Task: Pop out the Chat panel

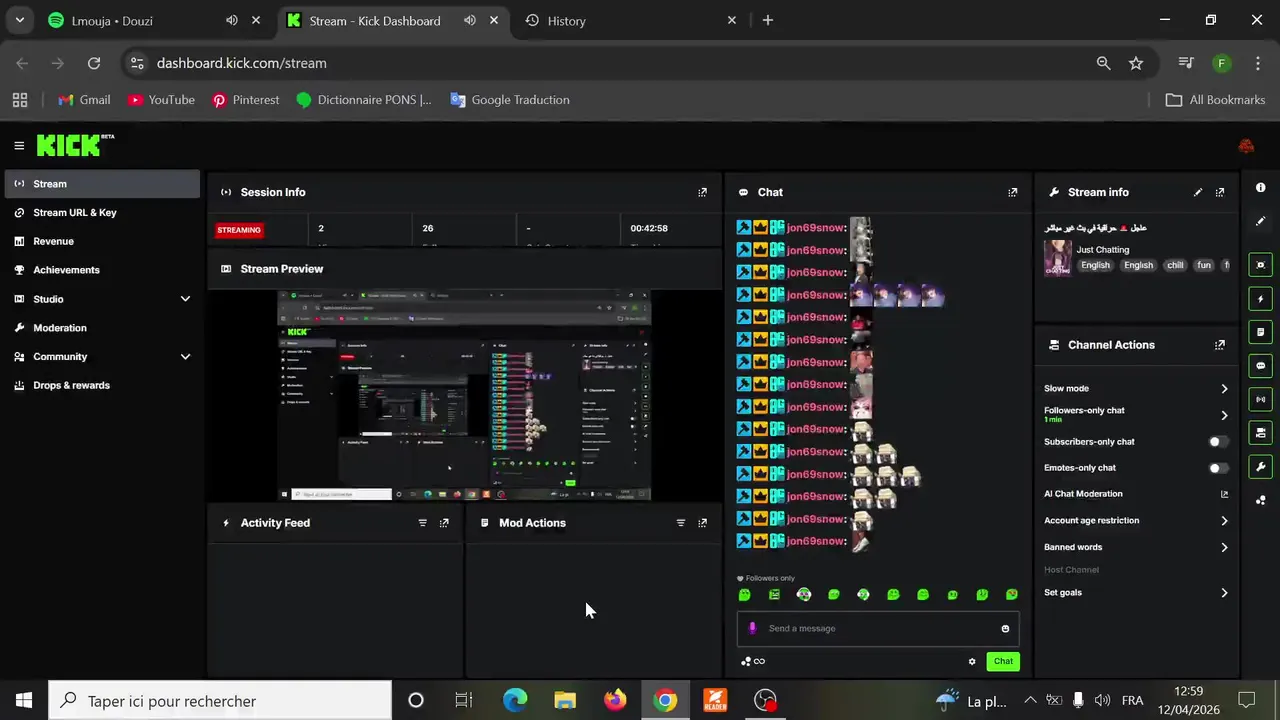Action: [x=1012, y=192]
